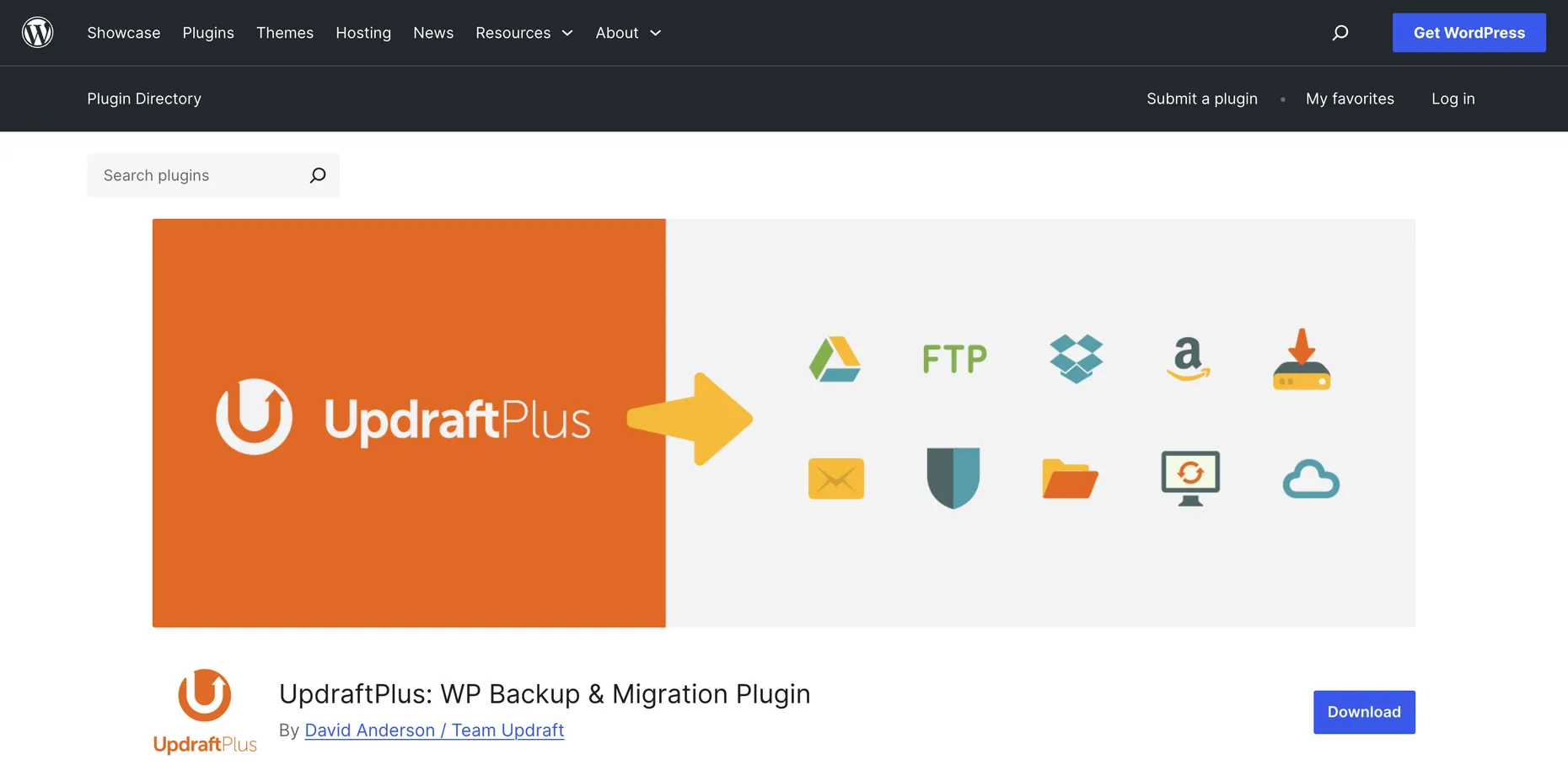Click the Amazon icon in banner
The height and width of the screenshot is (776, 1568).
point(1189,359)
